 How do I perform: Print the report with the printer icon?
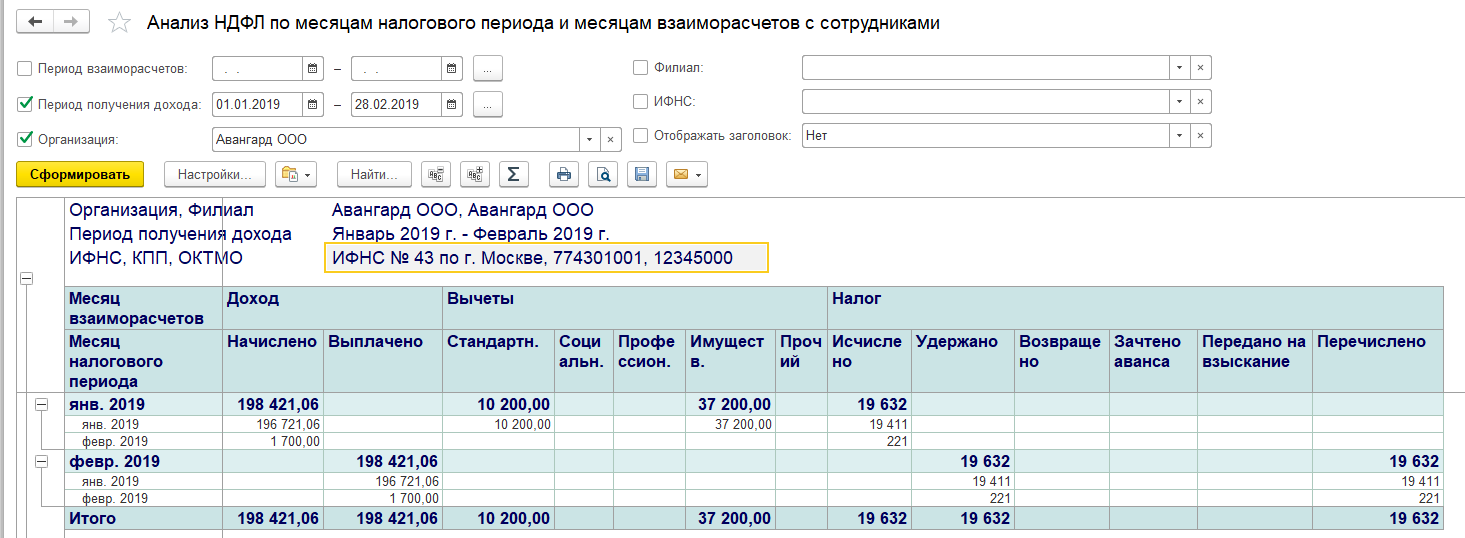(x=564, y=174)
